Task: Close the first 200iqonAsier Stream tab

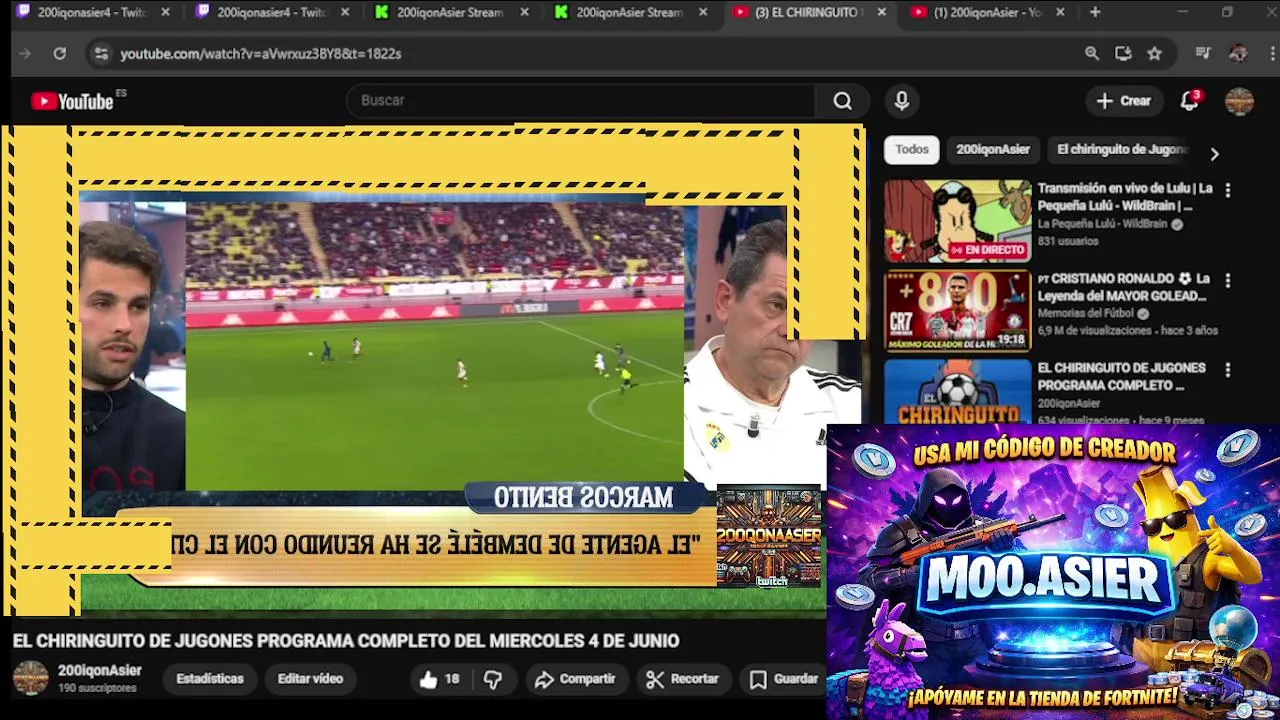Action: (524, 13)
